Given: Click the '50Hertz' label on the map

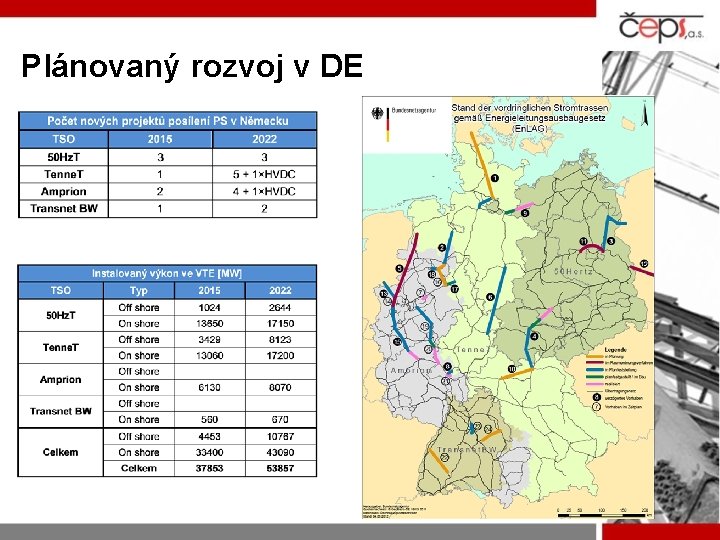Looking at the screenshot, I should [574, 271].
